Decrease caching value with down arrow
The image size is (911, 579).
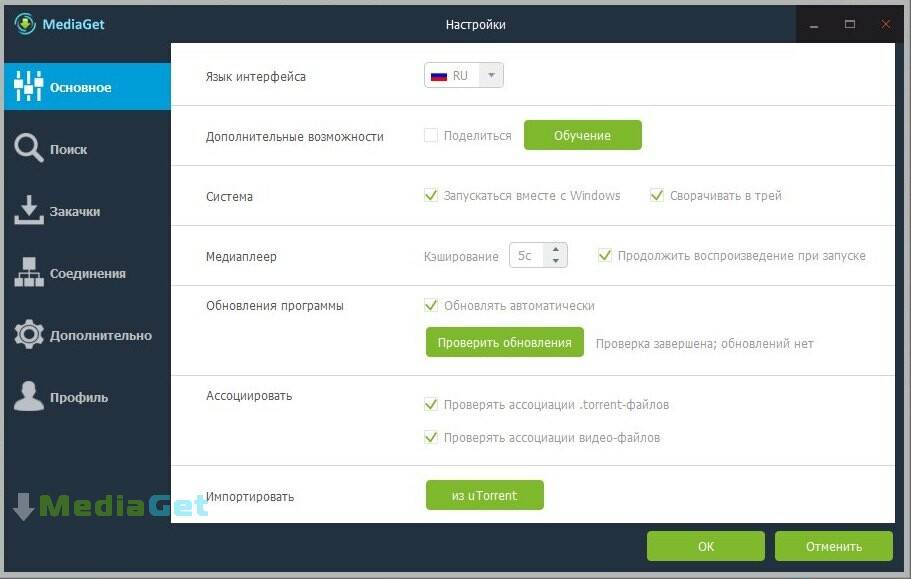(x=556, y=262)
